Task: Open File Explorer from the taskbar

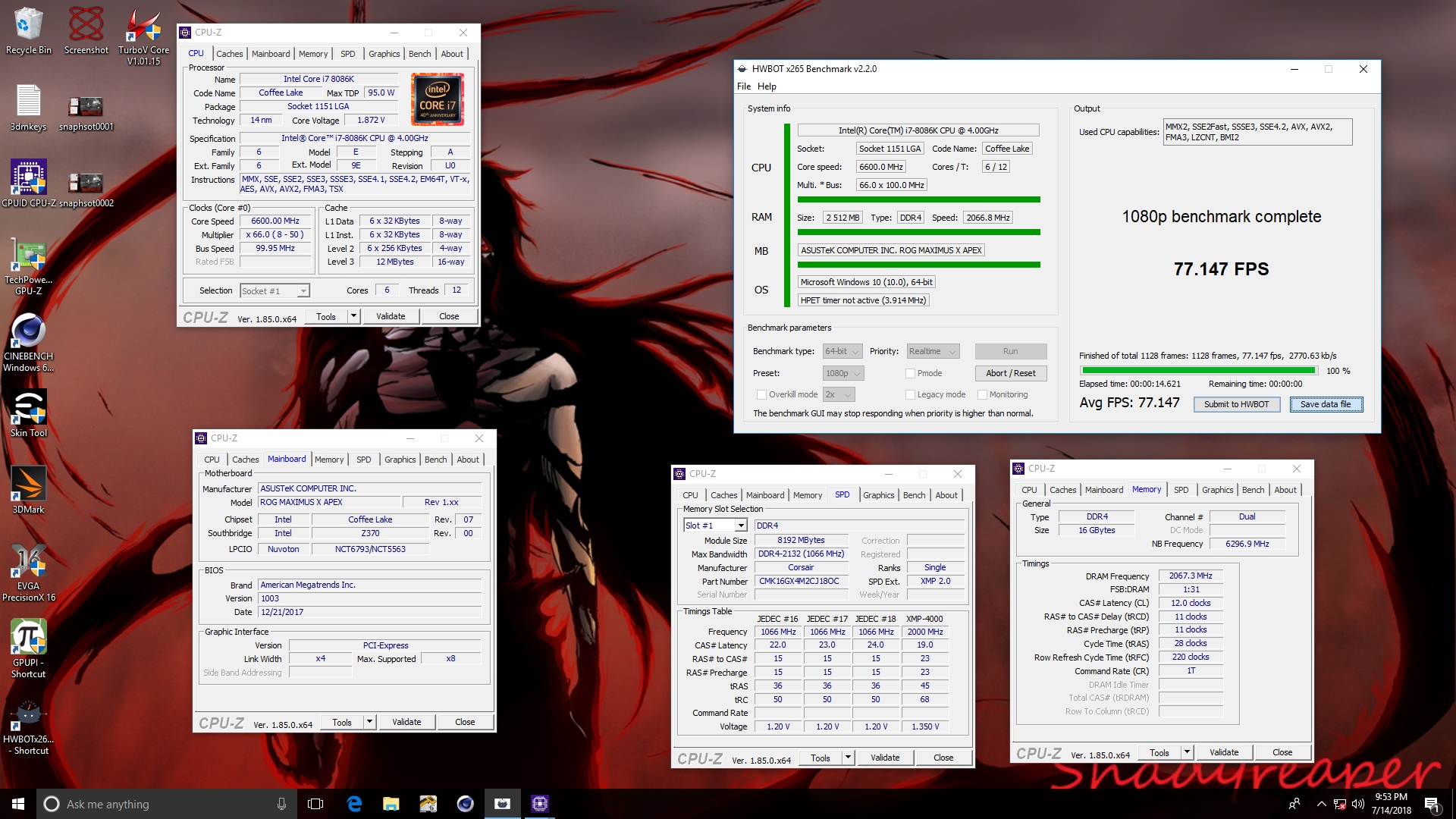Action: click(x=391, y=804)
